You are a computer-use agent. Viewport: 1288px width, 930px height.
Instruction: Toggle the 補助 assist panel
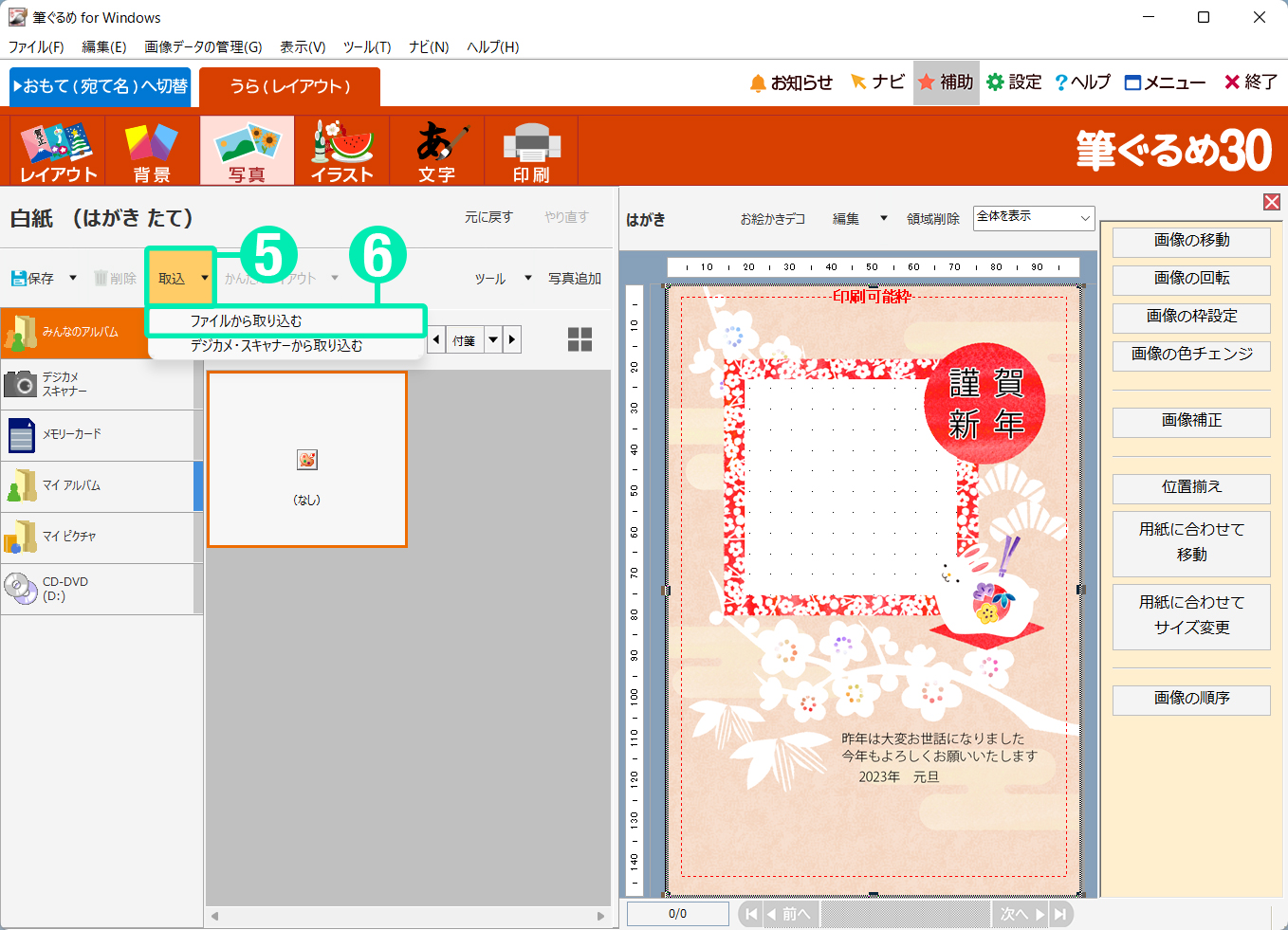click(946, 82)
